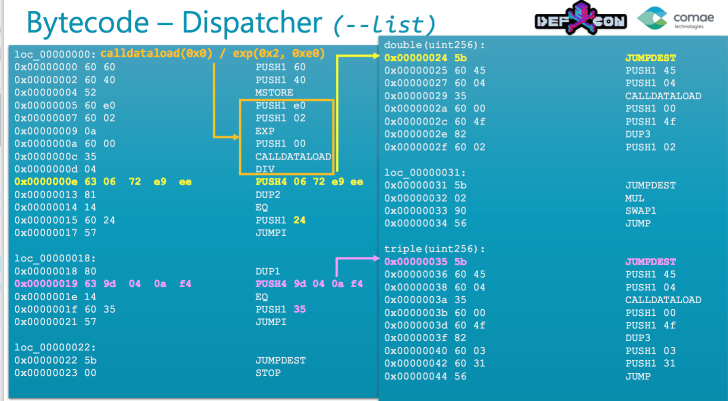This screenshot has width=728, height=401.
Task: Click address 0x00000014
Action: pos(46,207)
